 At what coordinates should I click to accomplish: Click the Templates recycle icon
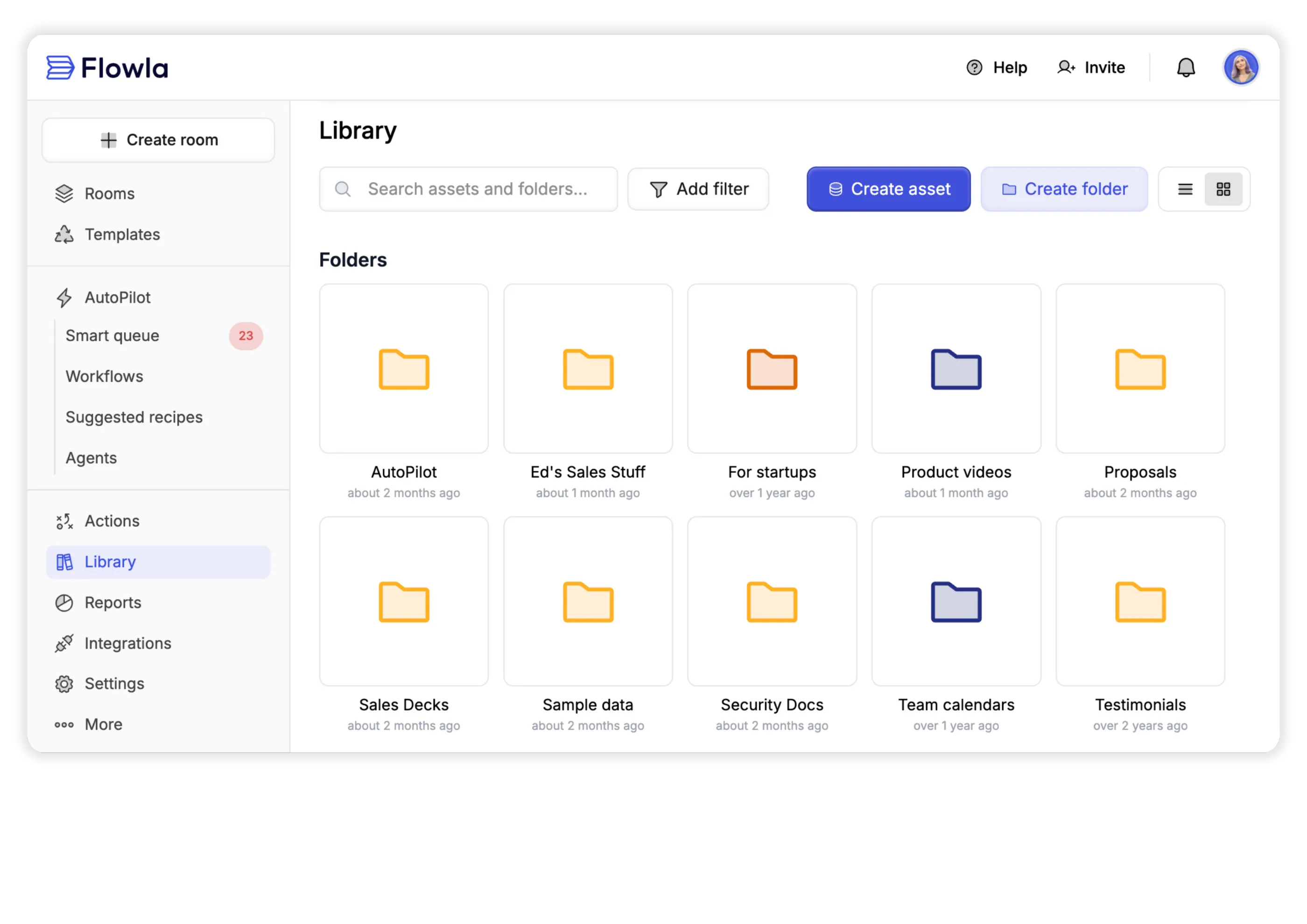click(64, 234)
